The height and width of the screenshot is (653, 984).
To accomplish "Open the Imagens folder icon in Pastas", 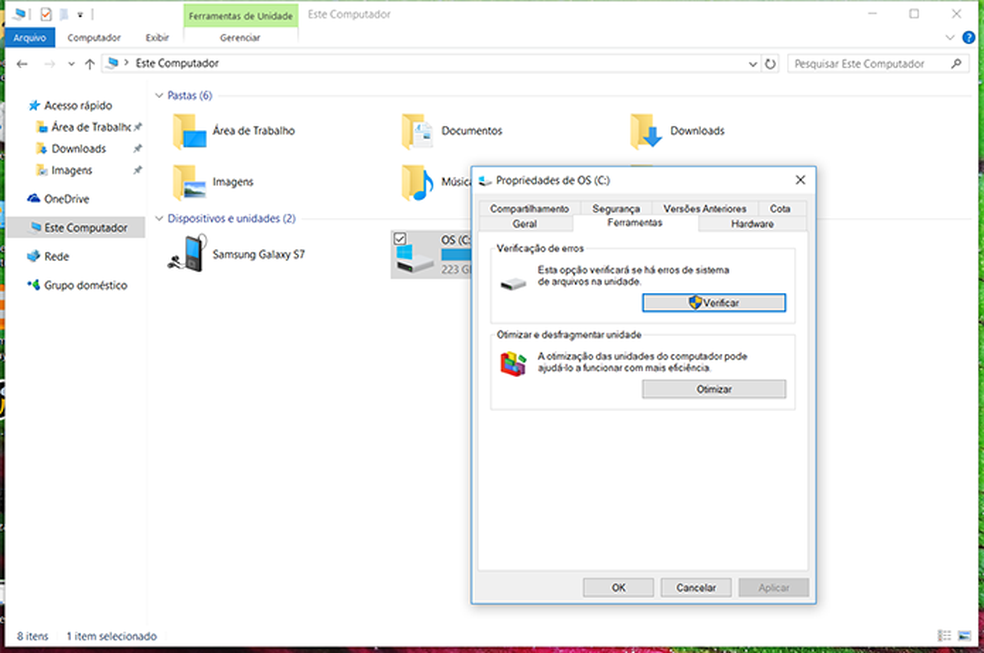I will coord(190,182).
